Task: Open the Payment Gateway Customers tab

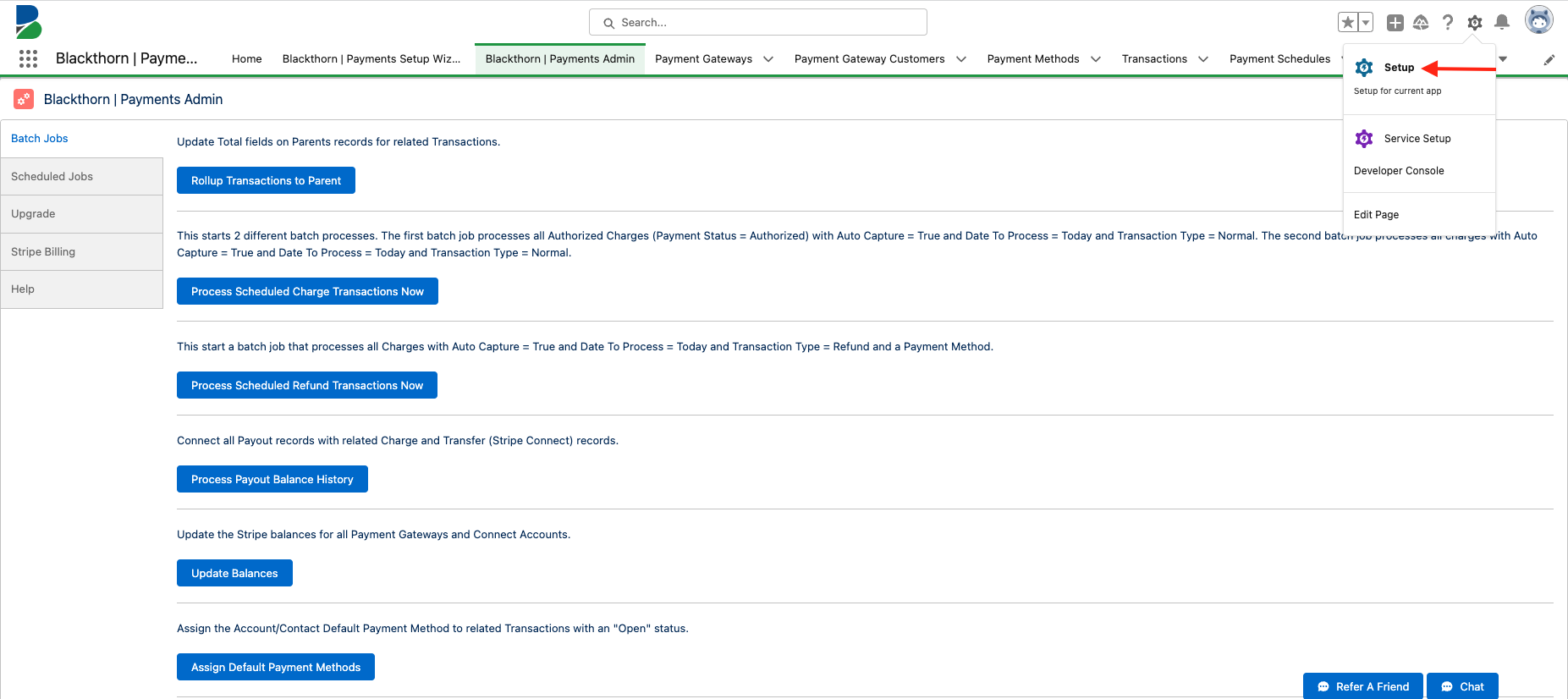Action: [x=869, y=59]
